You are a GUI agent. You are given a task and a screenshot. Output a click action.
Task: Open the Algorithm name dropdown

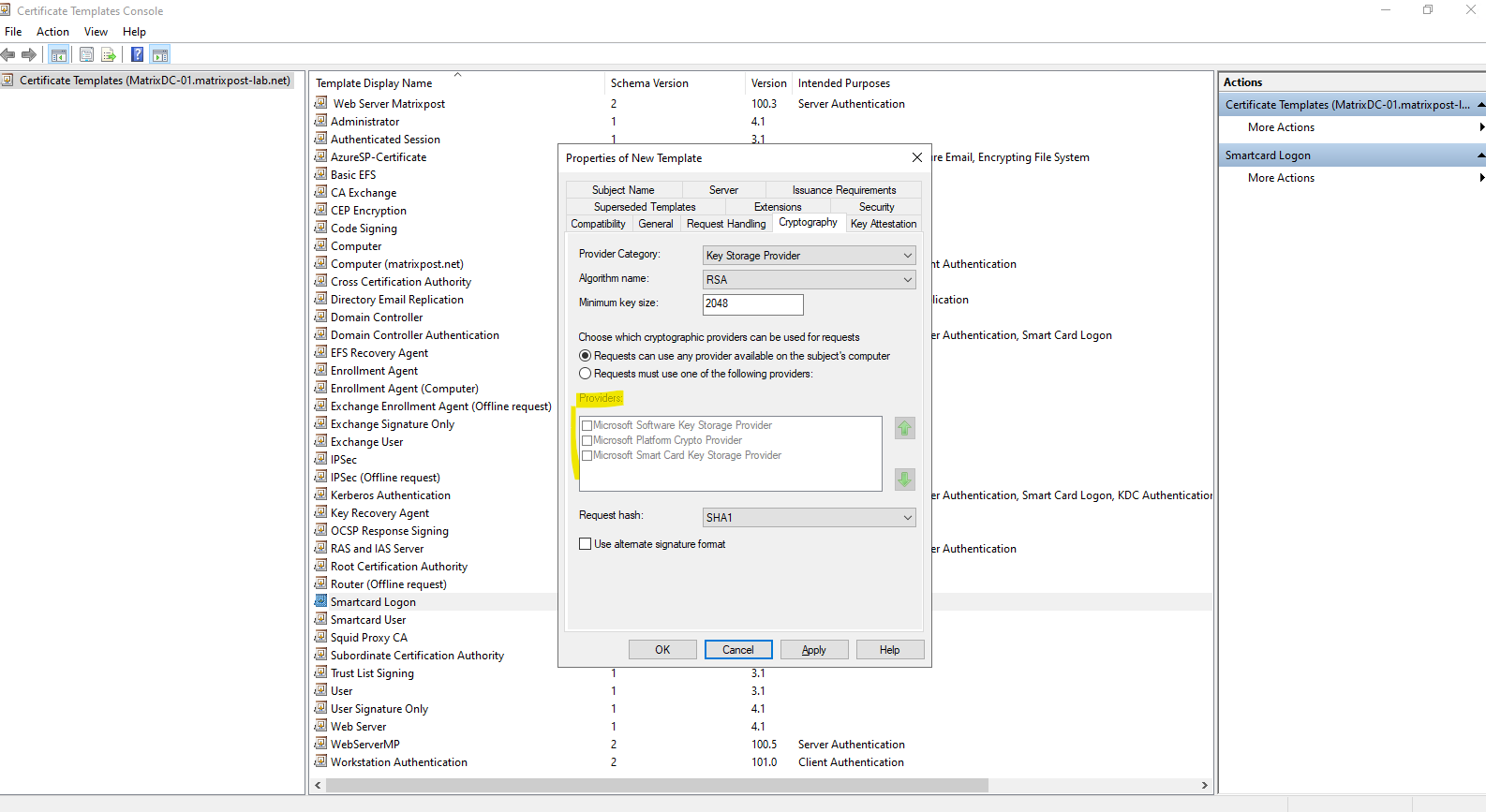coord(809,279)
